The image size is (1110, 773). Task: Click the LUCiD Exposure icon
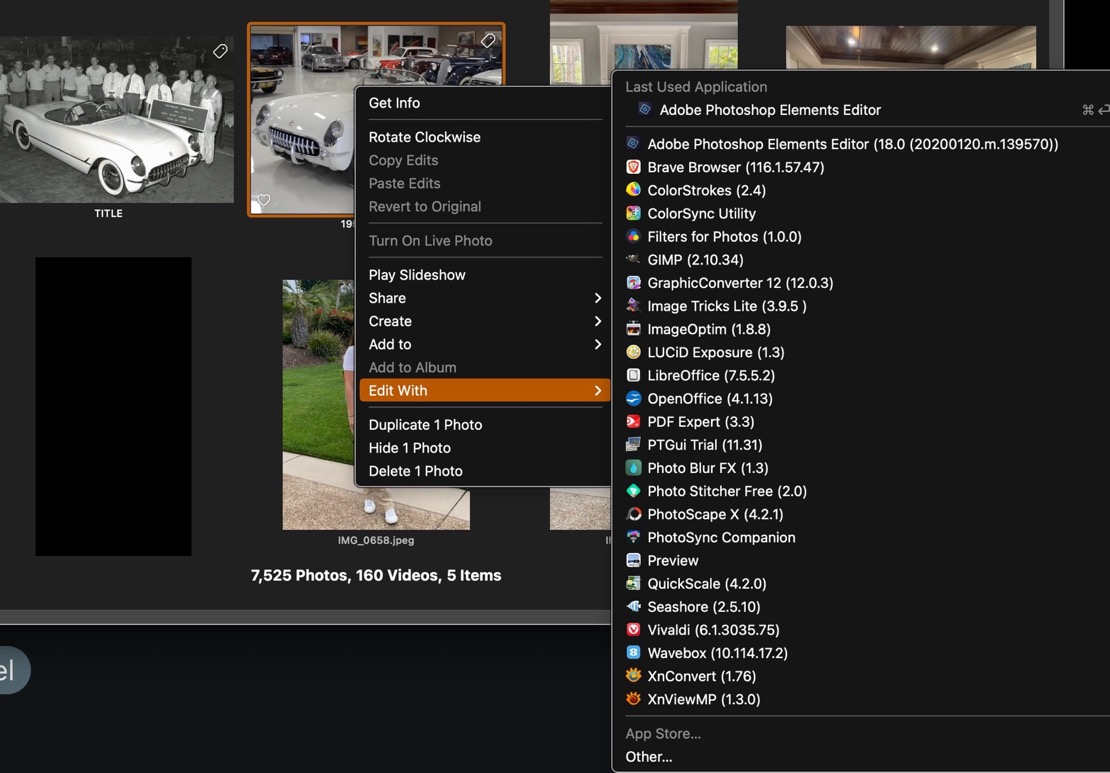[x=633, y=352]
